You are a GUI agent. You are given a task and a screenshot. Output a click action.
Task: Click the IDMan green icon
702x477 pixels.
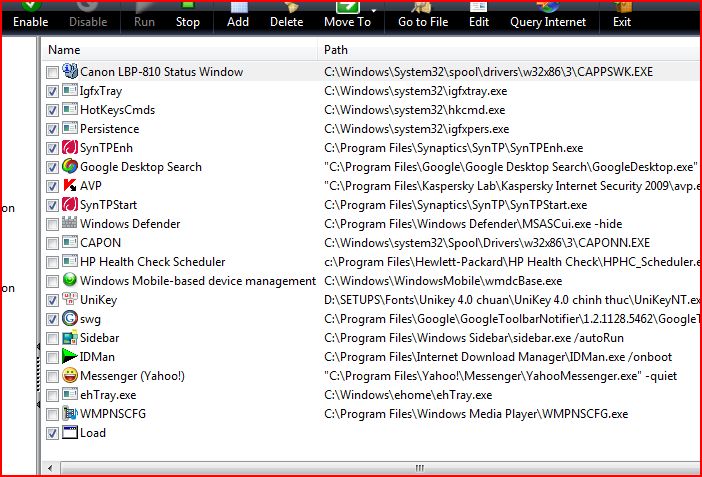click(70, 357)
